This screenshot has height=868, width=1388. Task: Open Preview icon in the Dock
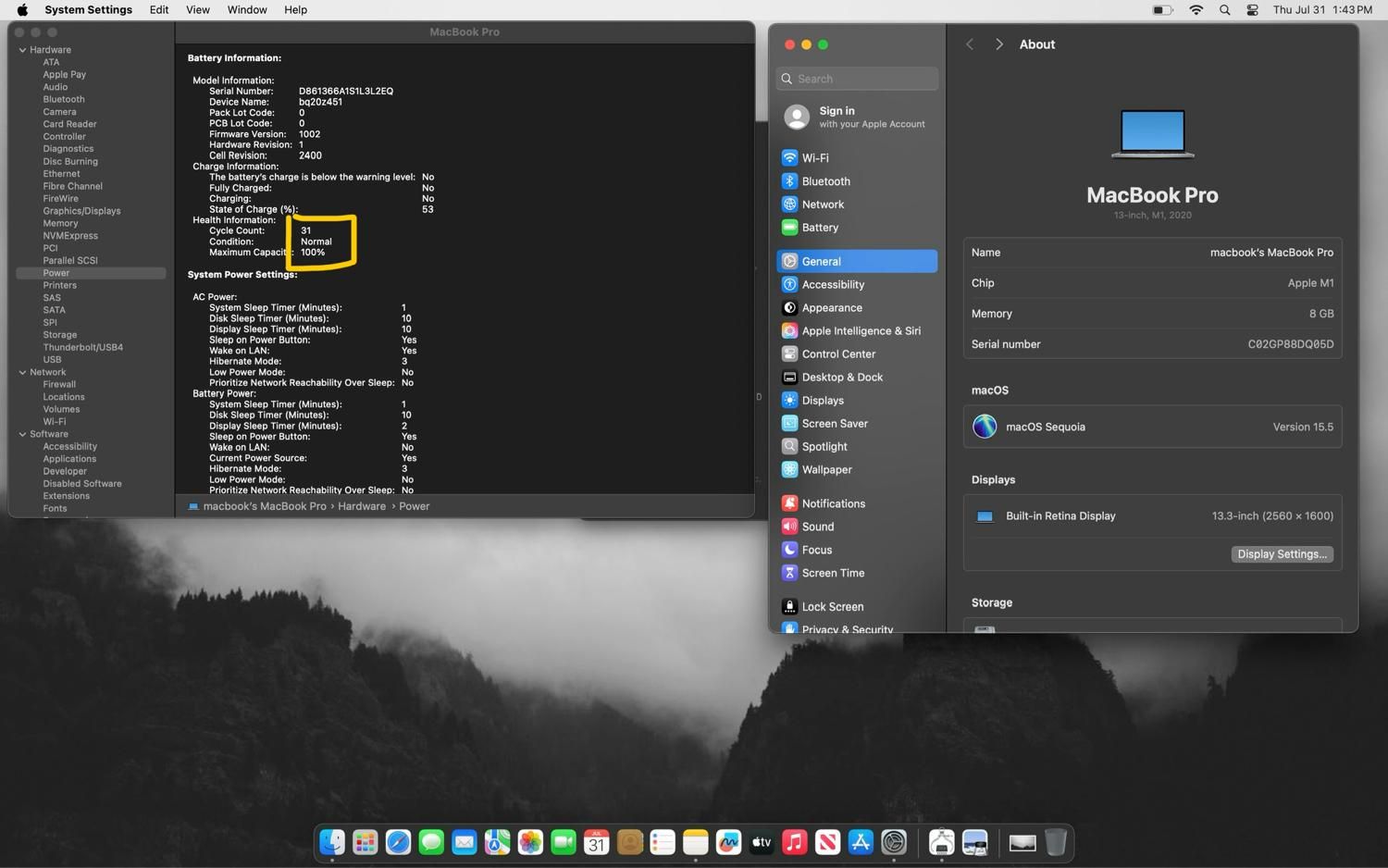pyautogui.click(x=974, y=842)
